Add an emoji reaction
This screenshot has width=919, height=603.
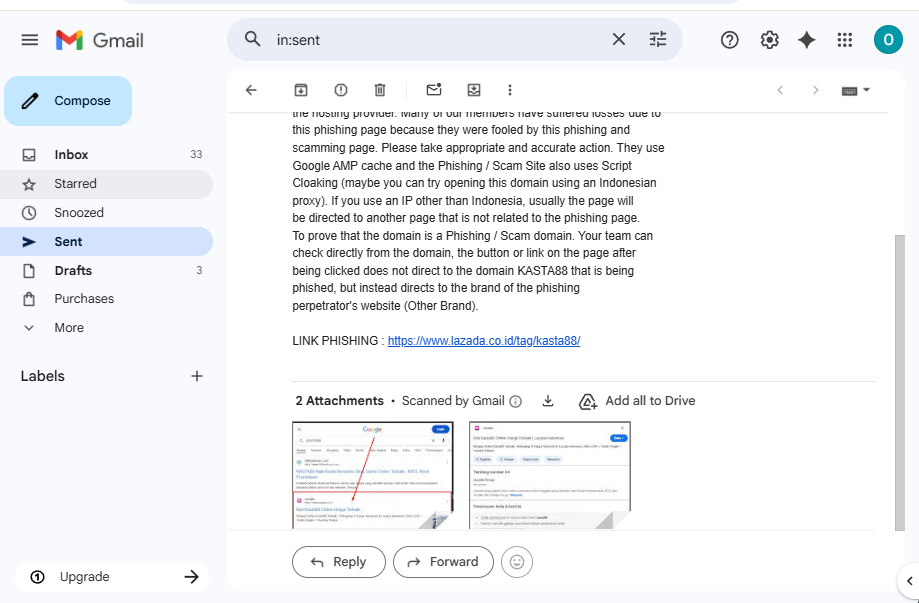(x=517, y=562)
